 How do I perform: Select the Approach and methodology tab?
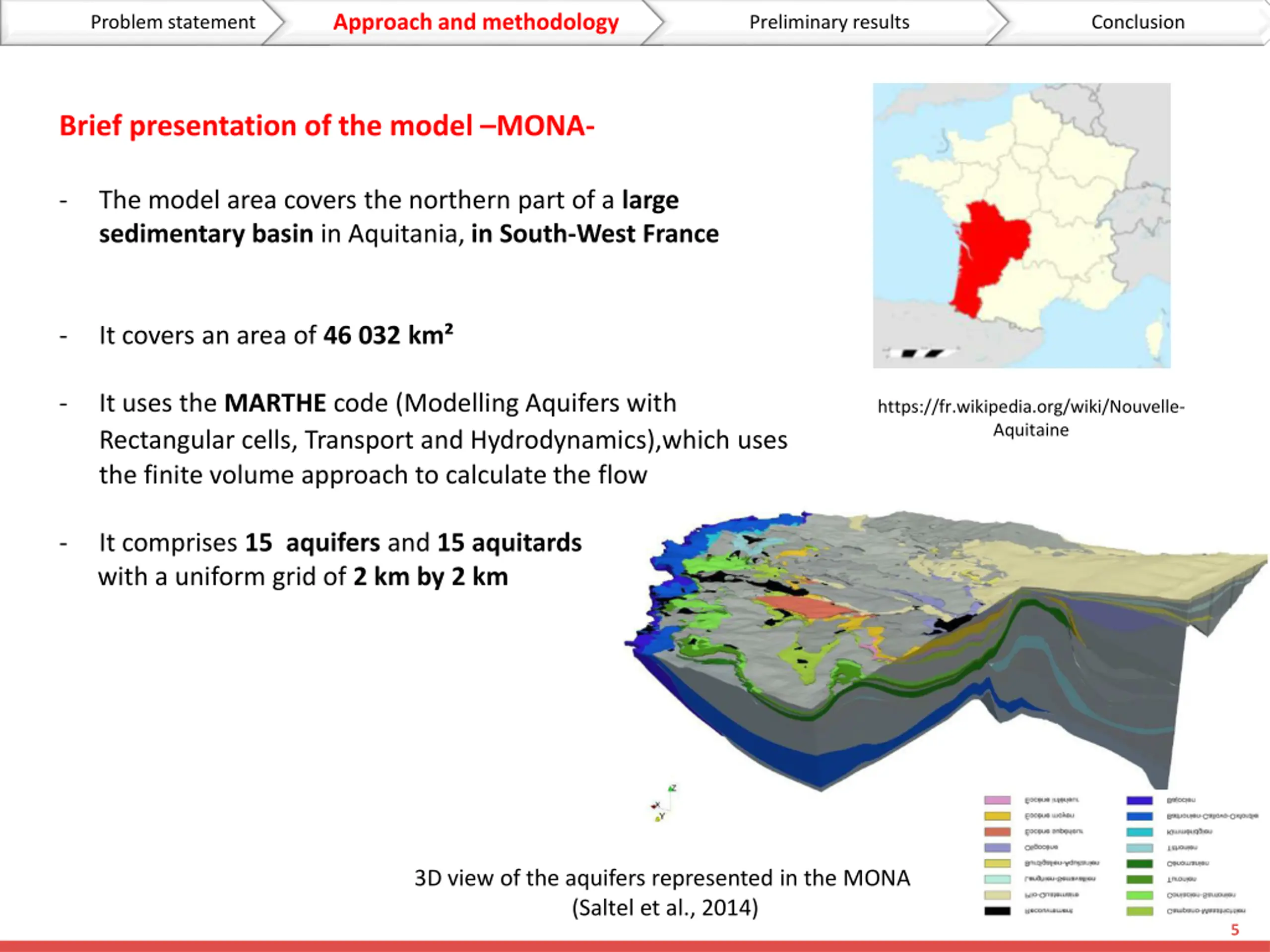coord(475,22)
